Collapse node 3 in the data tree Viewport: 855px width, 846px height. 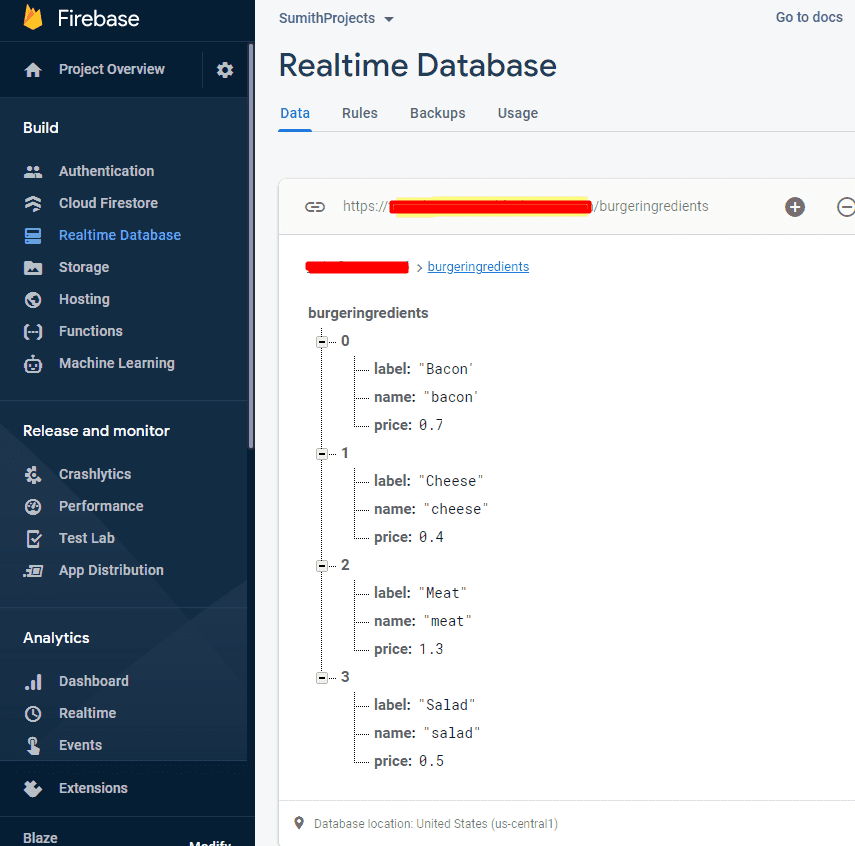pos(322,677)
